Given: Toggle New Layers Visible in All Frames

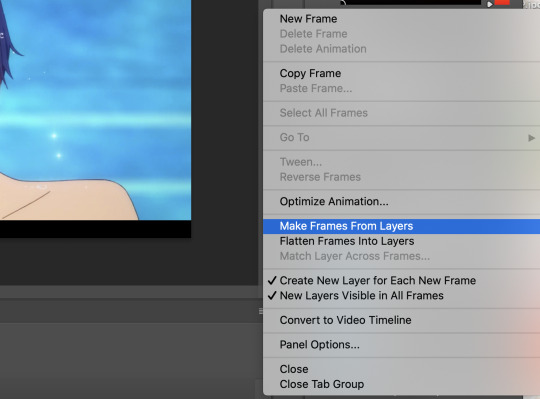Looking at the screenshot, I should point(402,296).
